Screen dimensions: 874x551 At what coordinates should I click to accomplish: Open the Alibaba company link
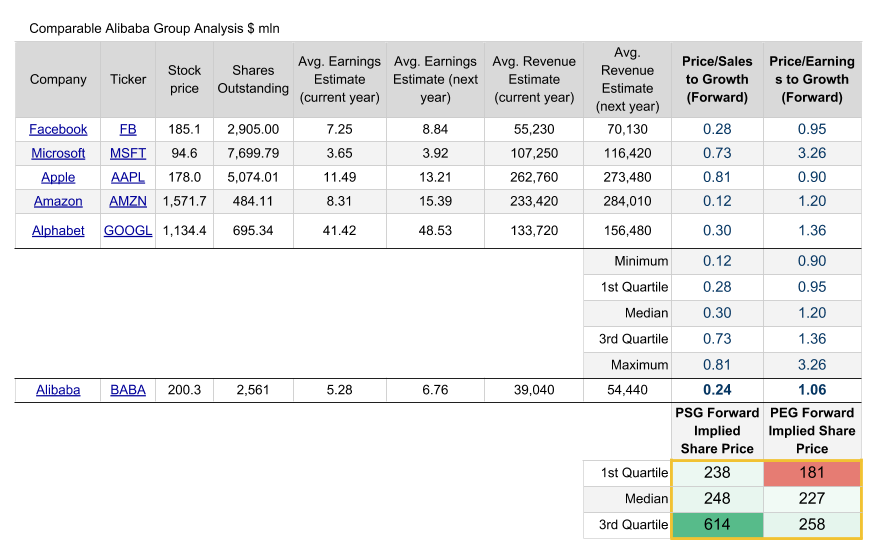pyautogui.click(x=58, y=390)
